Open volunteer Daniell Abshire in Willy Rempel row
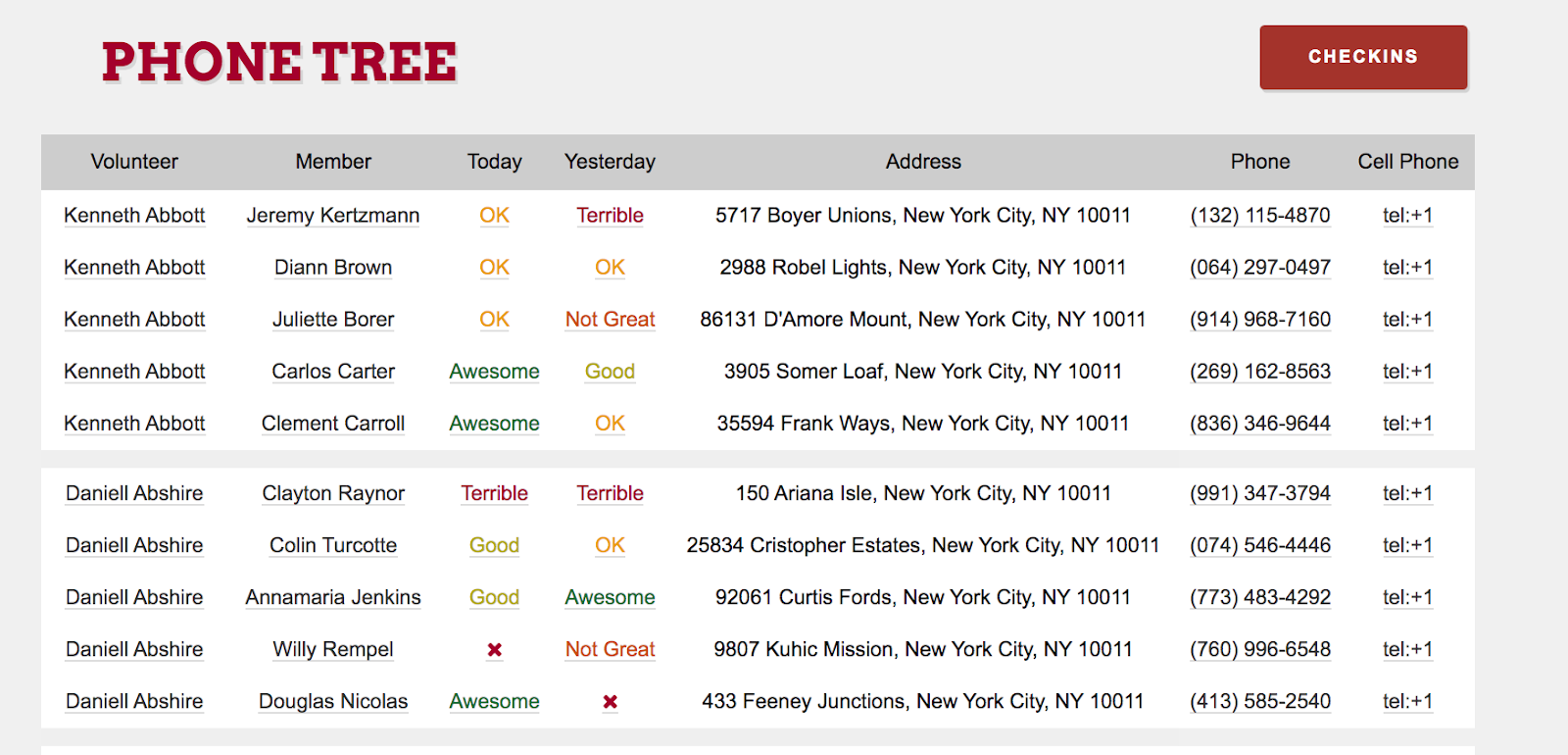1568x755 pixels. 134,649
